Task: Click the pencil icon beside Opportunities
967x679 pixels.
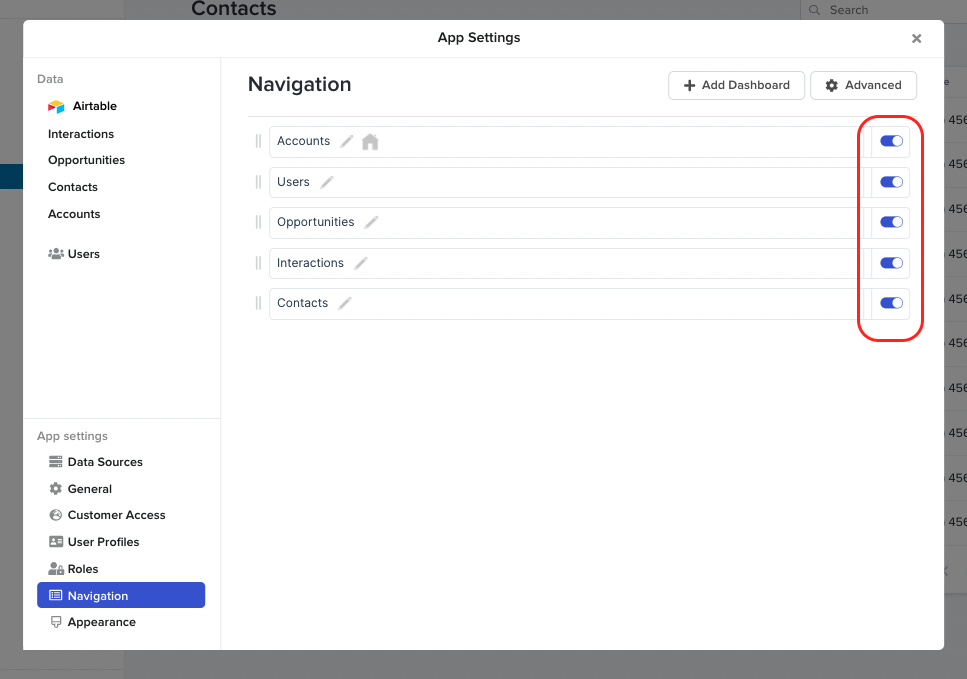Action: [x=371, y=222]
